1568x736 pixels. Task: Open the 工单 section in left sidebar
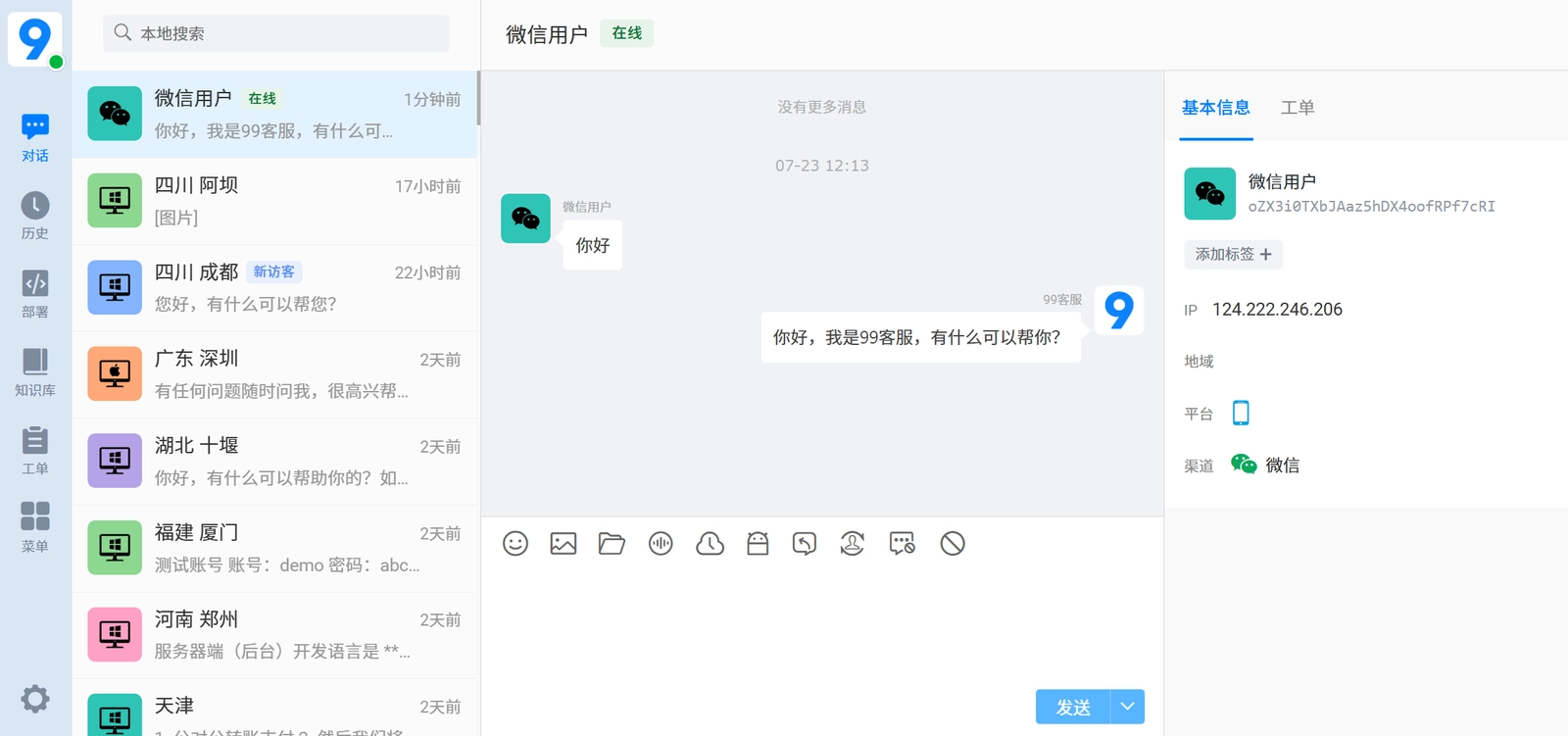coord(35,451)
